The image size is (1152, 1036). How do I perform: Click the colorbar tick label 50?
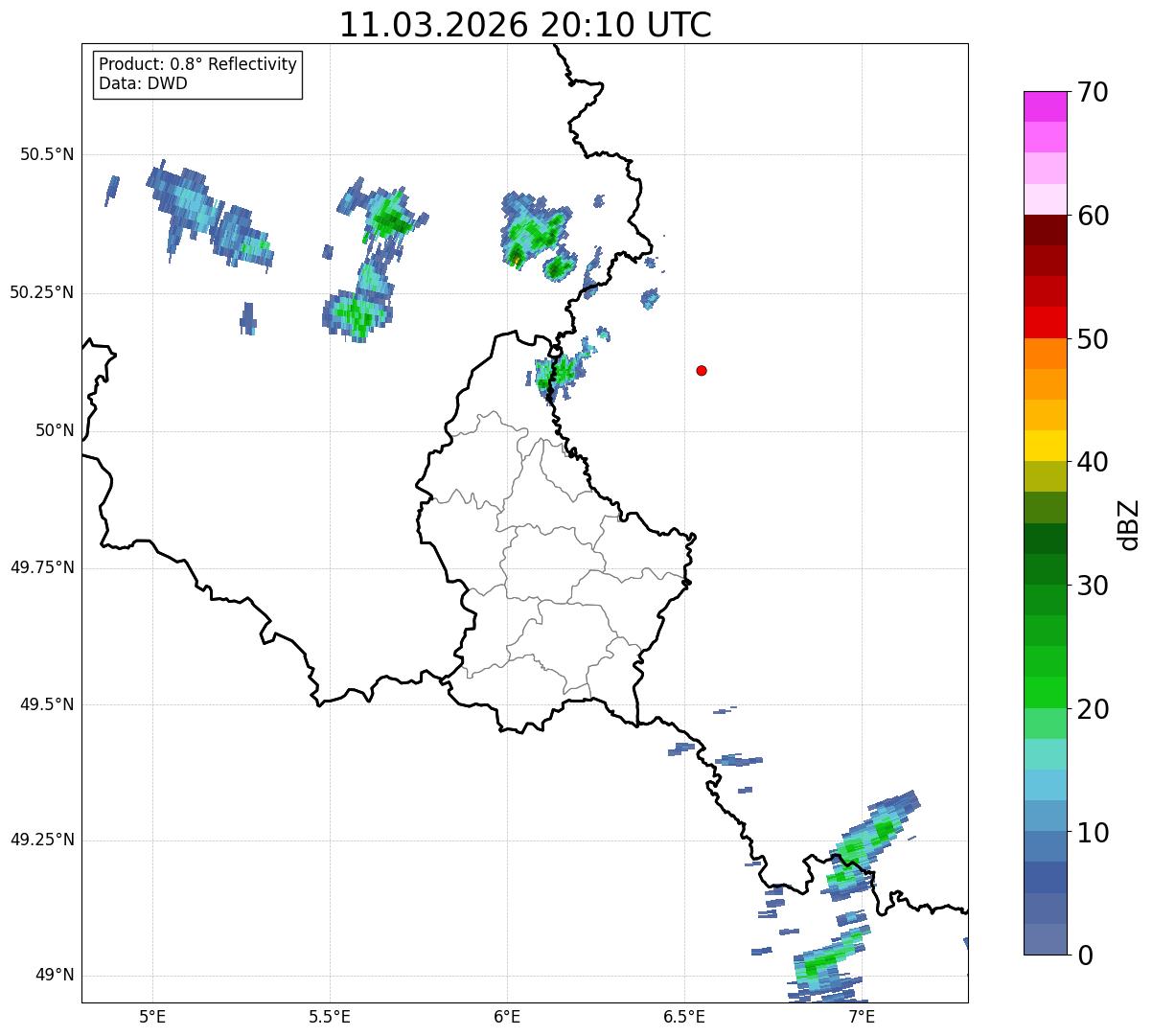click(x=1093, y=340)
